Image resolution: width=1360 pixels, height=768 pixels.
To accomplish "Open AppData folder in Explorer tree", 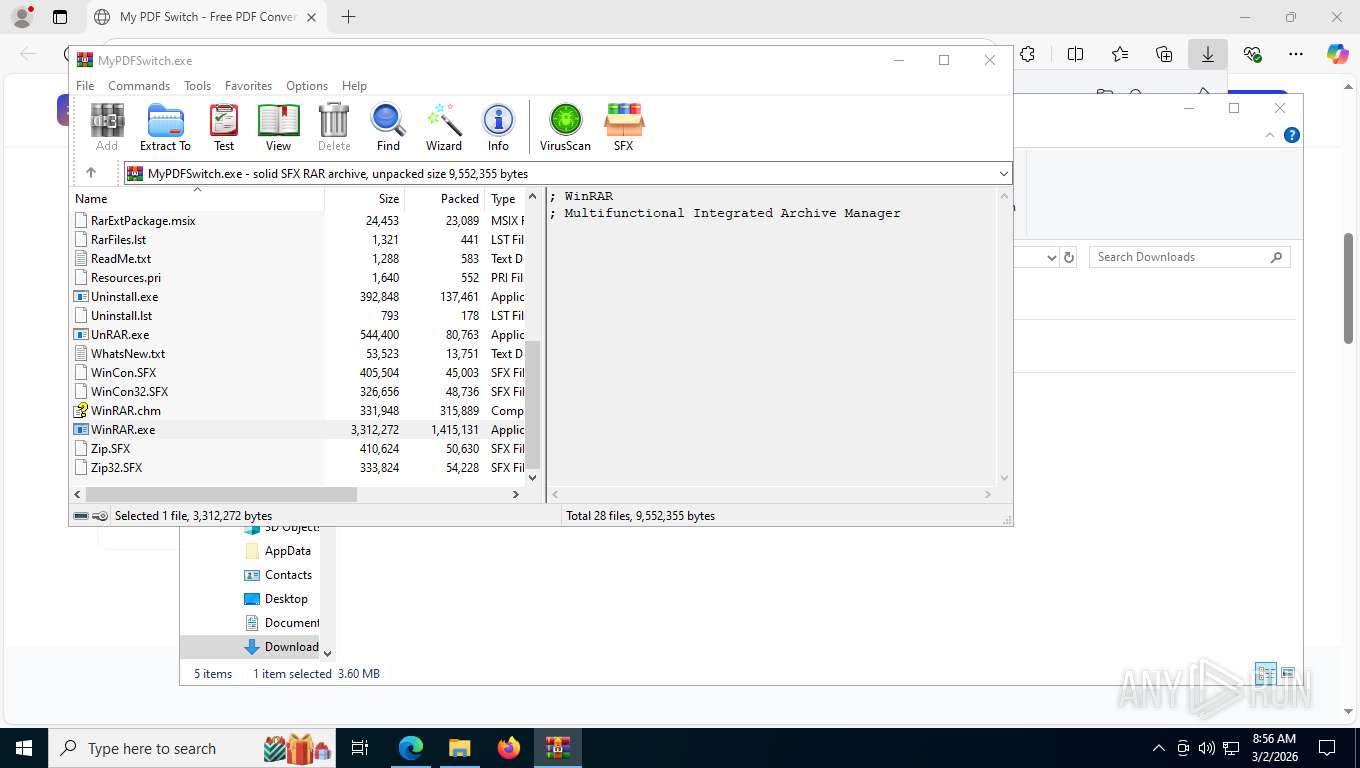I will [278, 551].
